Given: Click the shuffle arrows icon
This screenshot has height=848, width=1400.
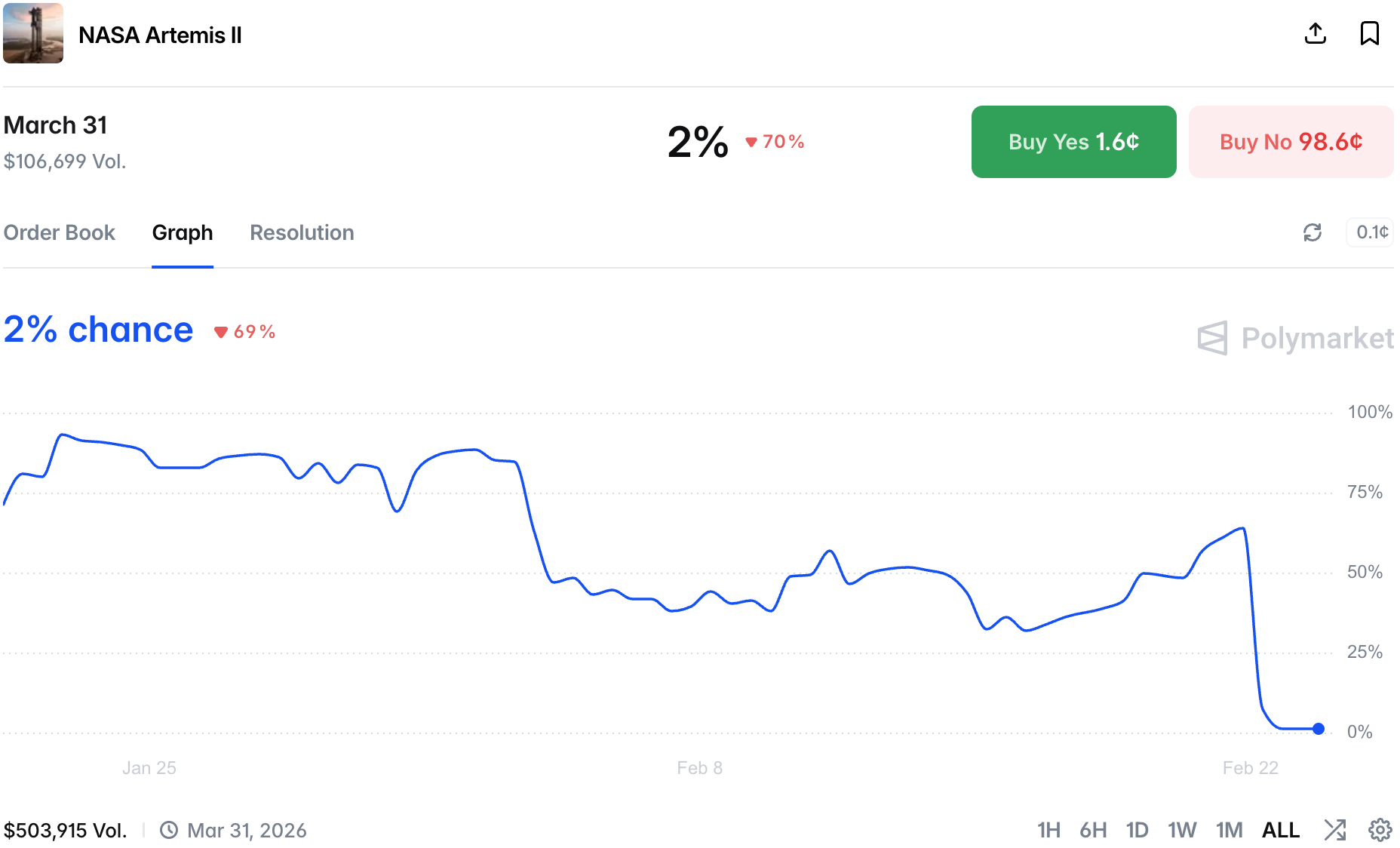Looking at the screenshot, I should [1335, 830].
